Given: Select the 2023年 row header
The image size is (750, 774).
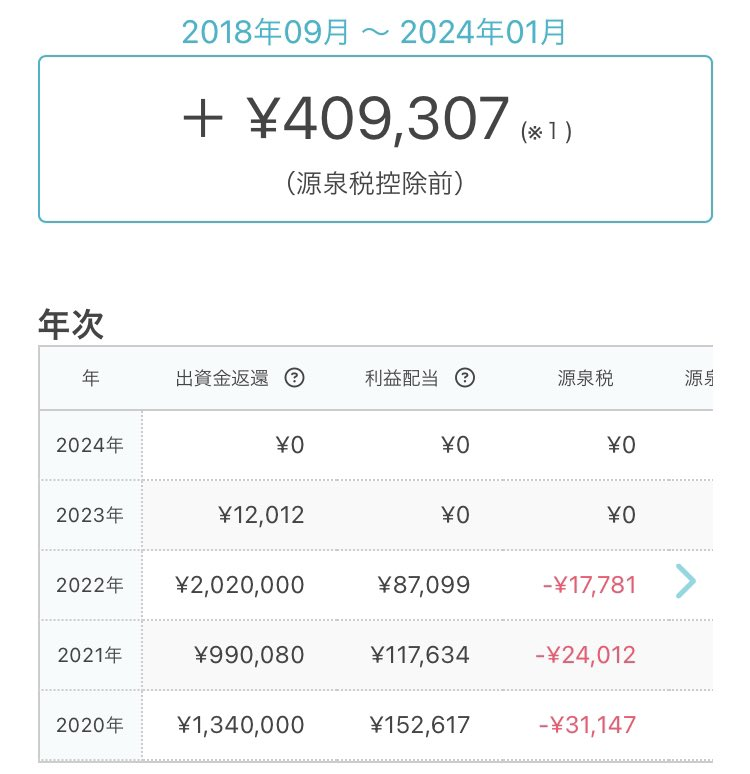Looking at the screenshot, I should point(90,515).
